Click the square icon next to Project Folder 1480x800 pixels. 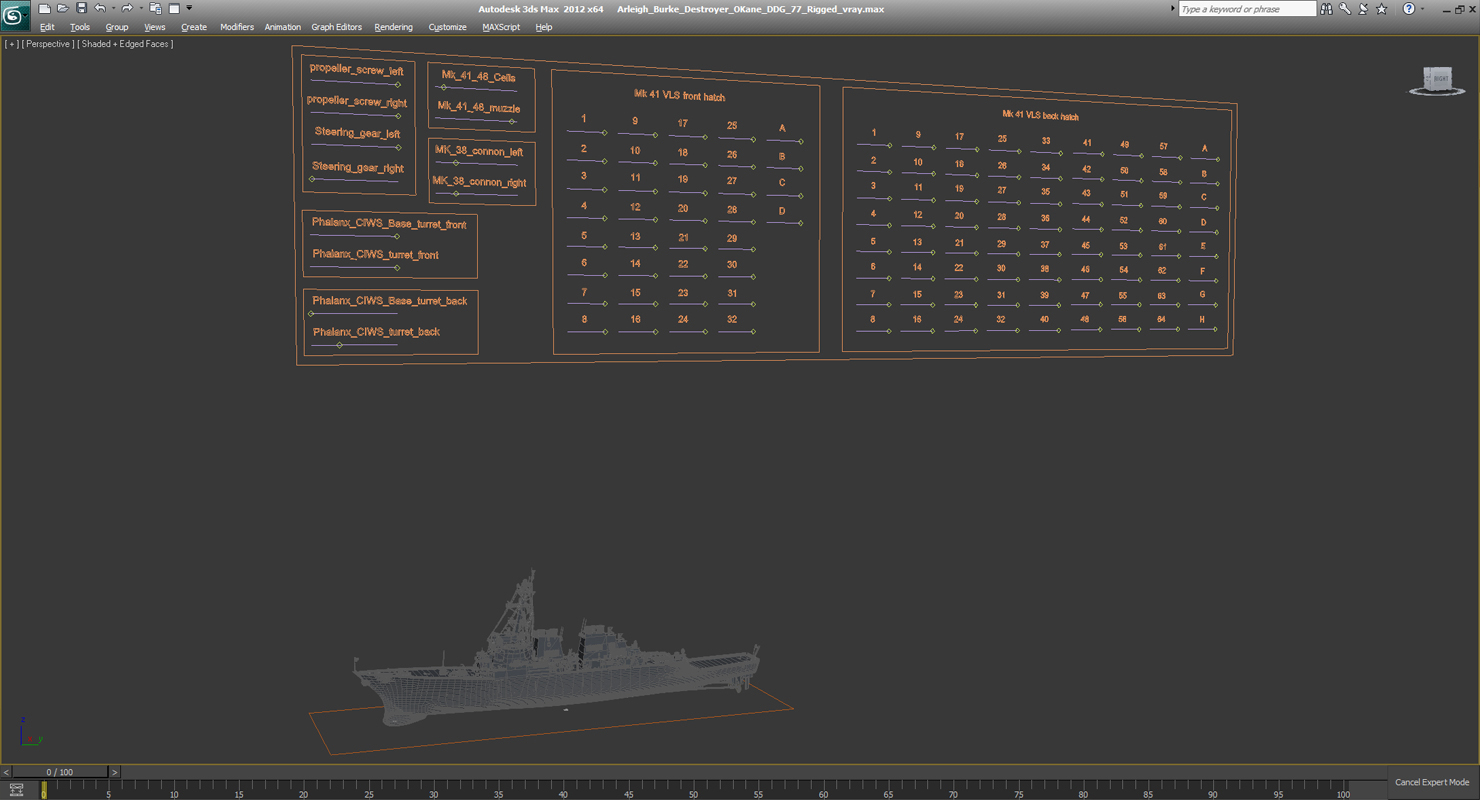174,9
